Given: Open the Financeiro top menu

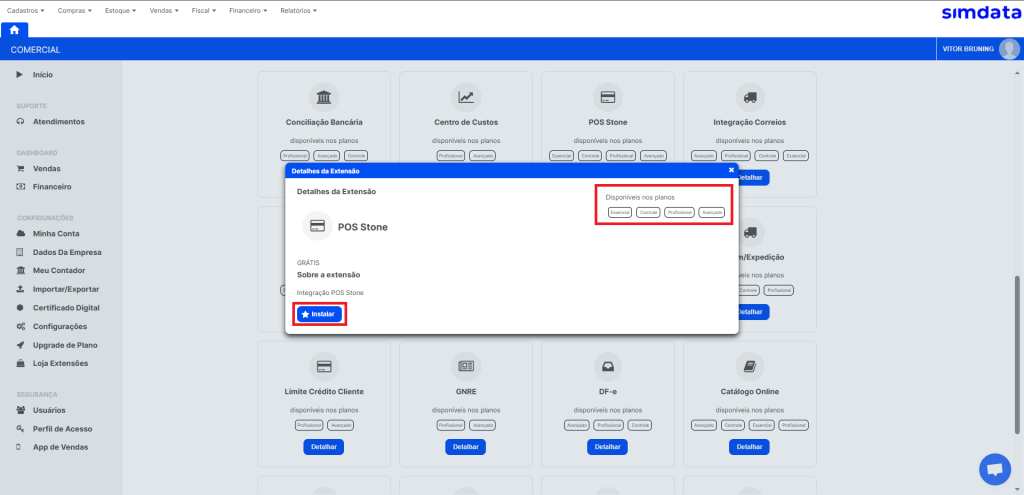Looking at the screenshot, I should pos(248,11).
